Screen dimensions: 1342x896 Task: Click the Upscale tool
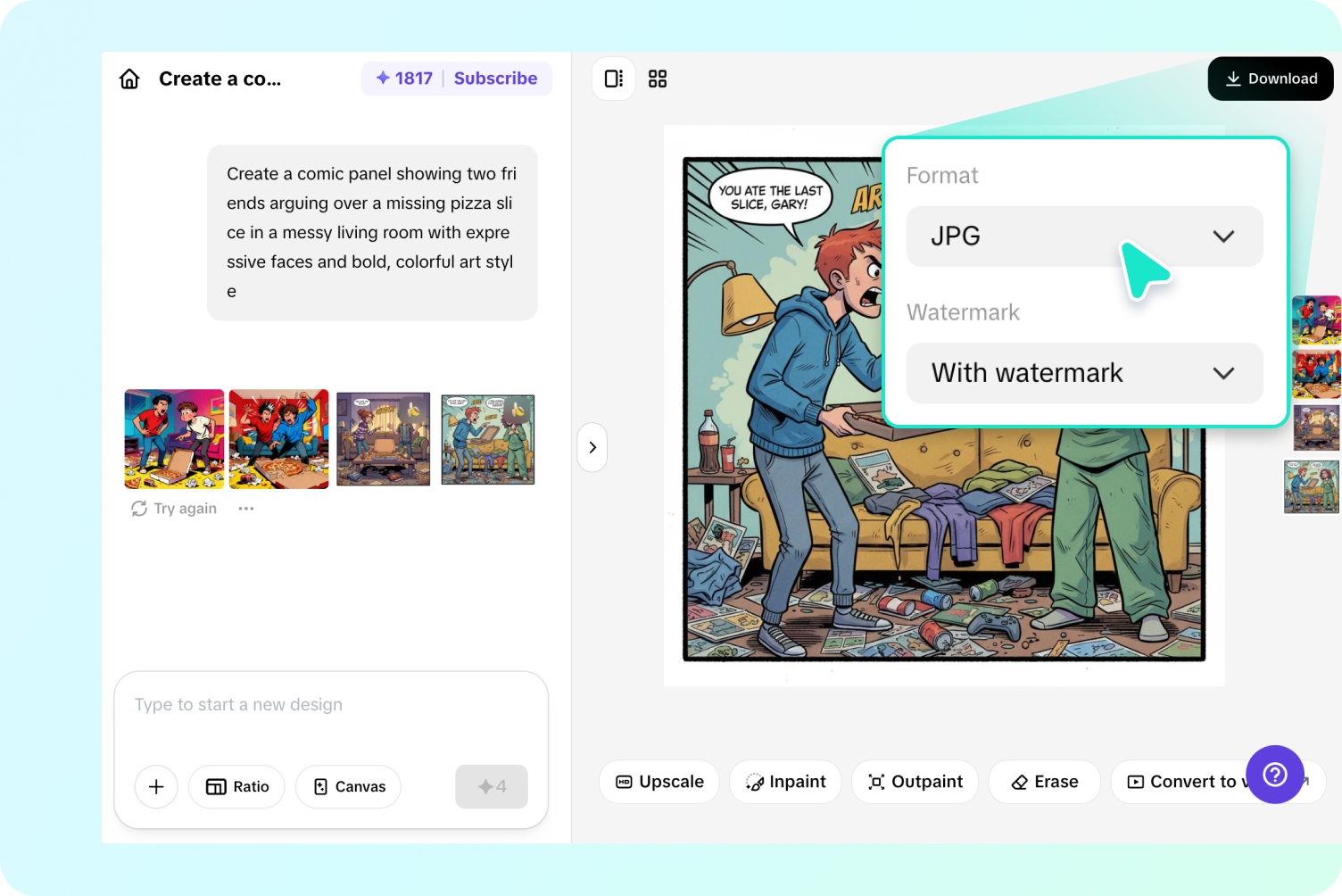click(x=659, y=782)
